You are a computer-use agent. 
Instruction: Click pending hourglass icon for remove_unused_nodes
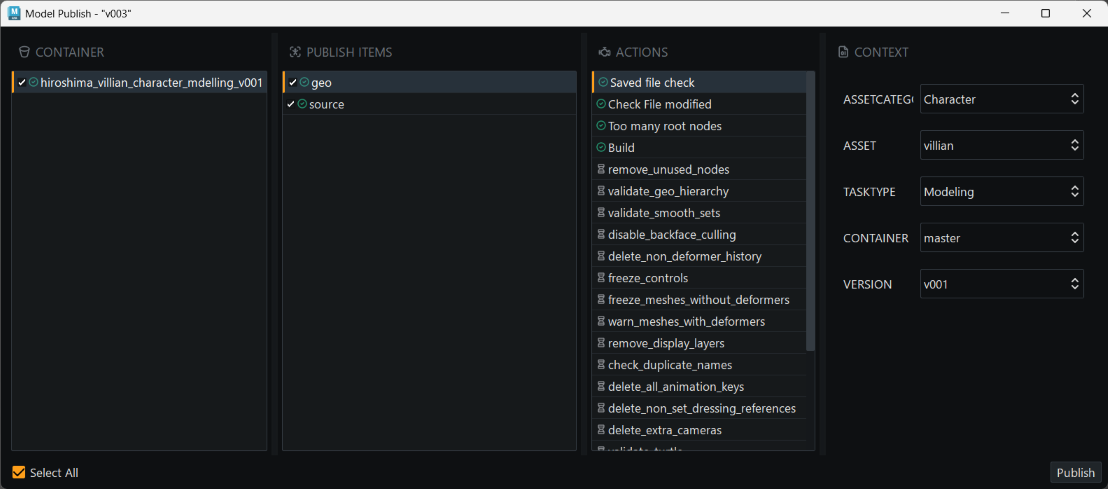[601, 170]
